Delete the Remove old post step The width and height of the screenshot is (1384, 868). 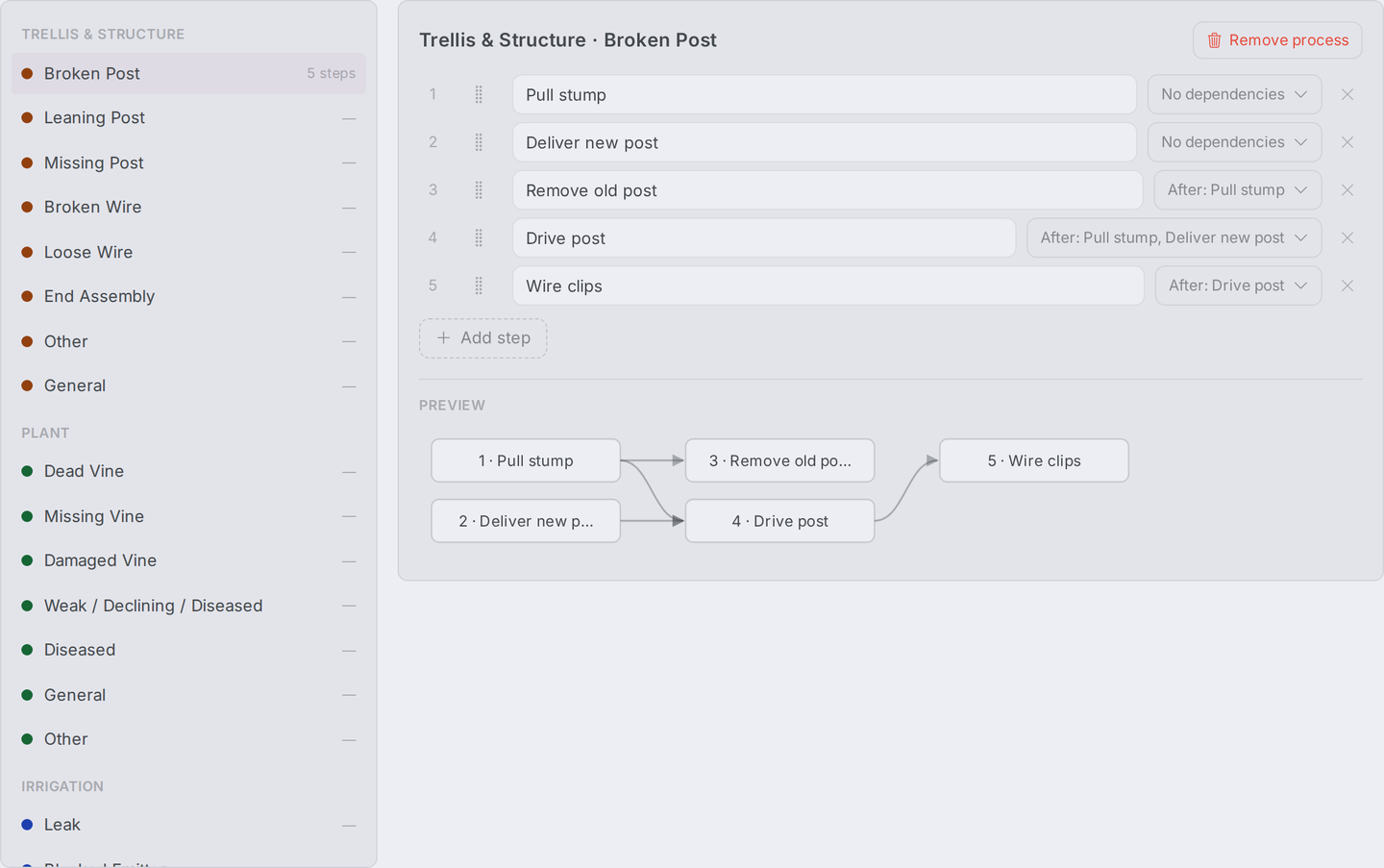click(x=1347, y=190)
